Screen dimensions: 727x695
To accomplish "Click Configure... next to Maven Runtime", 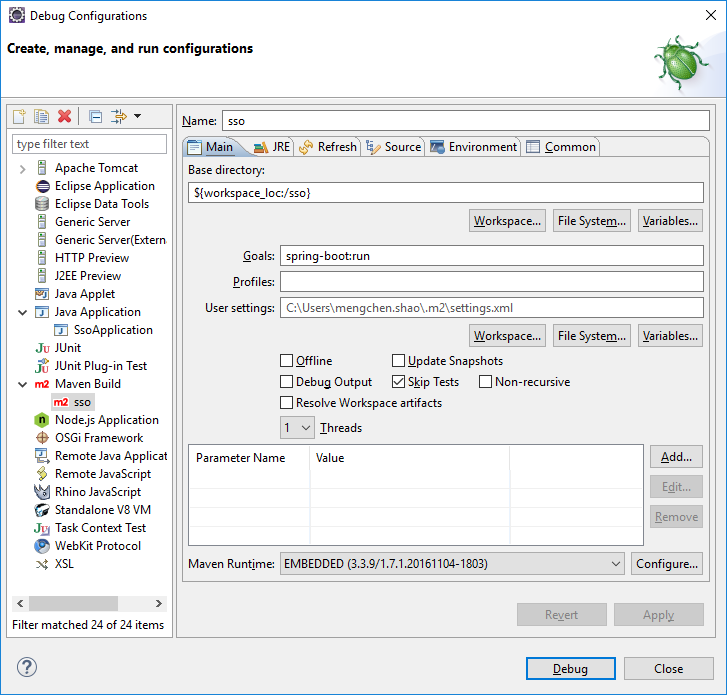I will point(667,564).
